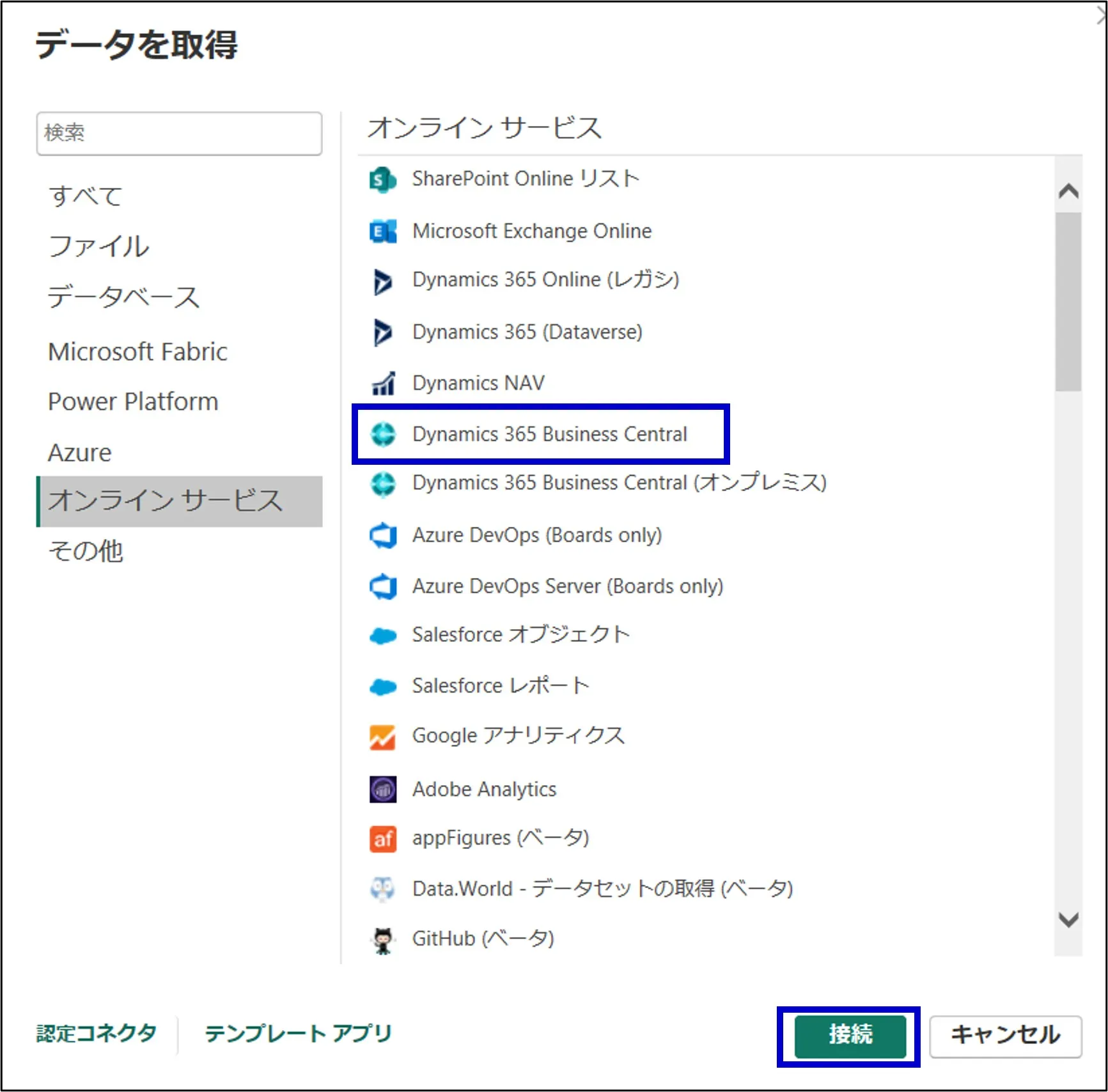
Task: Open the すべて category
Action: (x=86, y=196)
